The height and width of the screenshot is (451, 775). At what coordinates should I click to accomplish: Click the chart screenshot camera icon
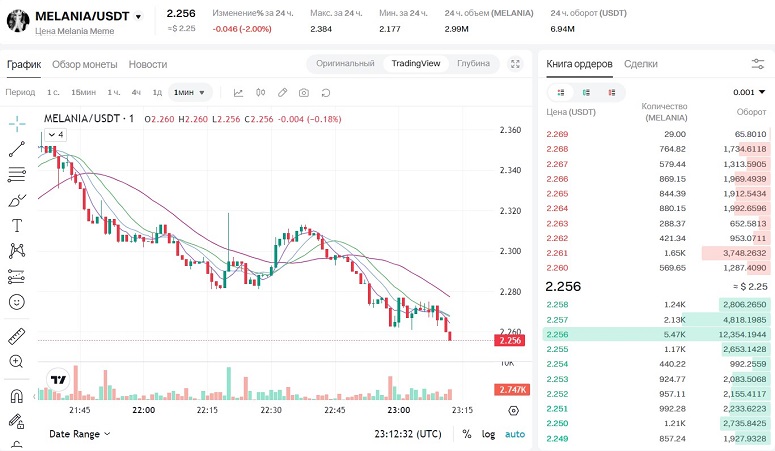303,92
